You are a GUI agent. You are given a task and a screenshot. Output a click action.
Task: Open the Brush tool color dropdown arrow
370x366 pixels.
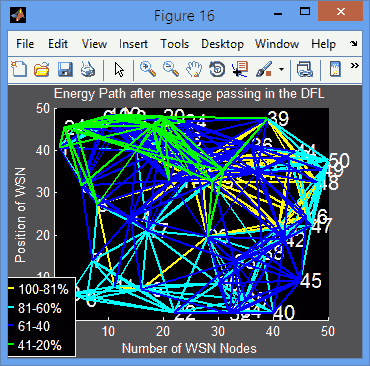coord(282,70)
